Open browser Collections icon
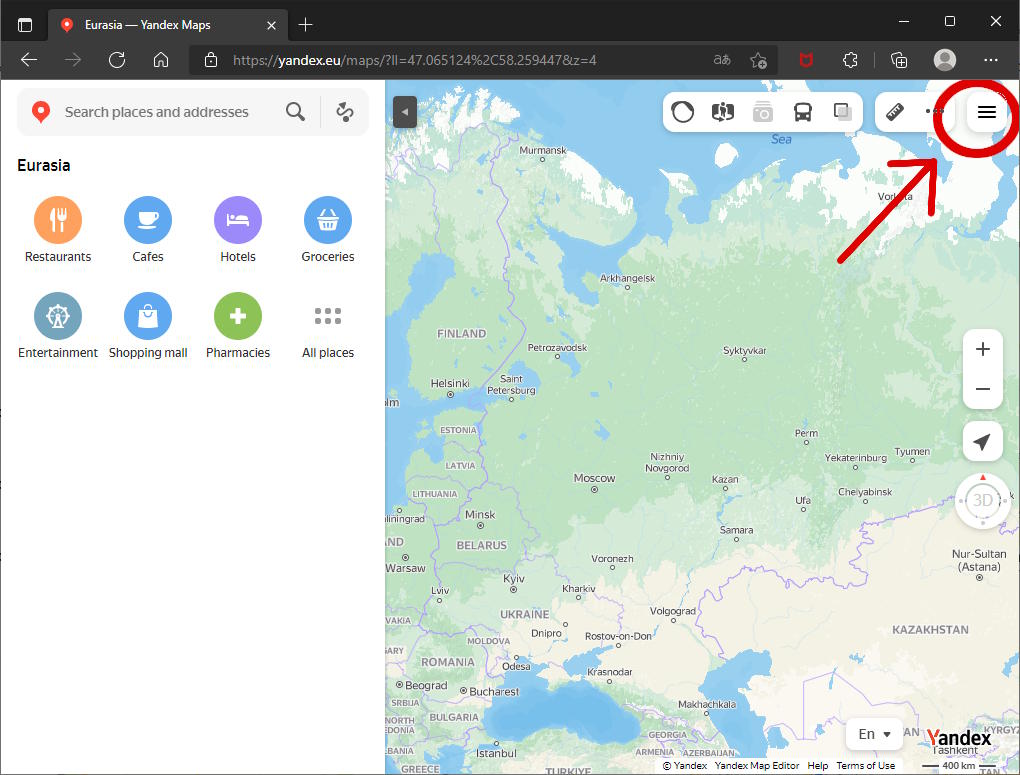The image size is (1020, 775). (x=898, y=61)
